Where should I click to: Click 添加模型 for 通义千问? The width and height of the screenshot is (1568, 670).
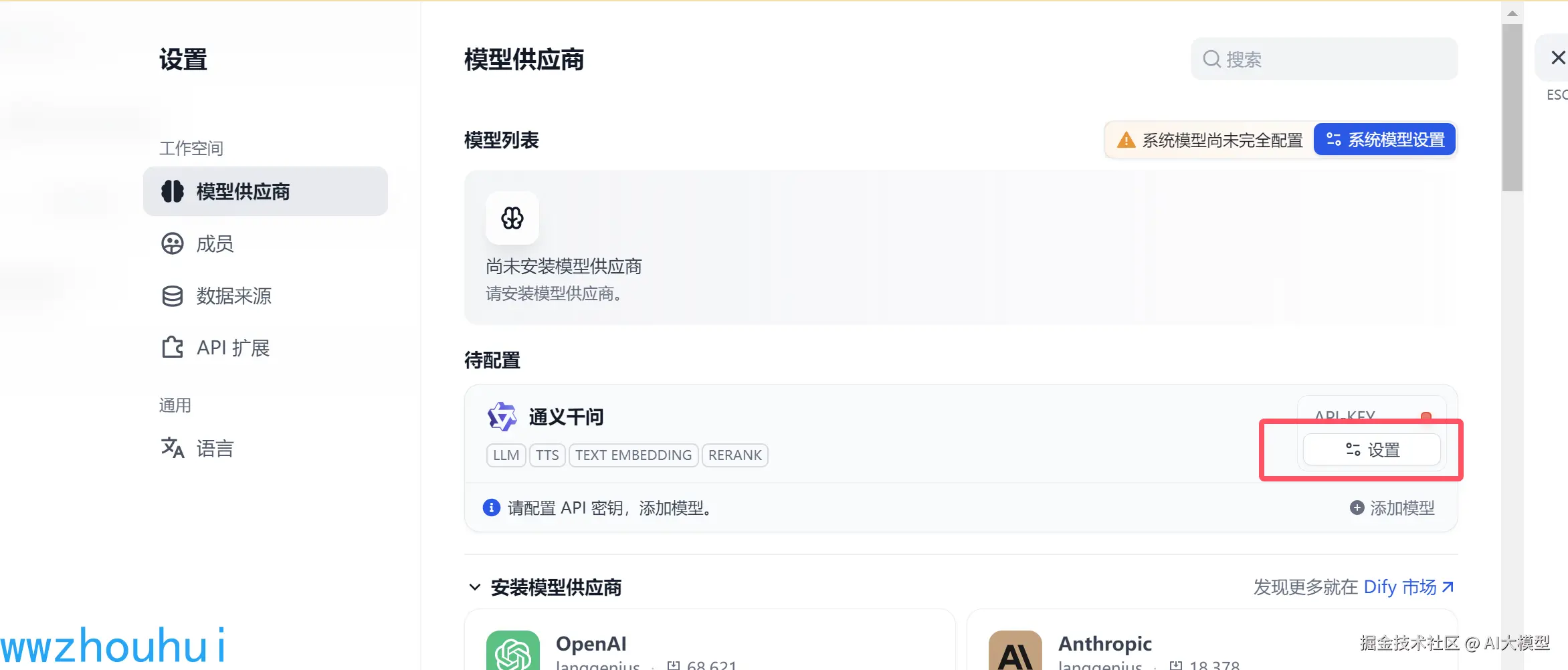(x=1392, y=508)
